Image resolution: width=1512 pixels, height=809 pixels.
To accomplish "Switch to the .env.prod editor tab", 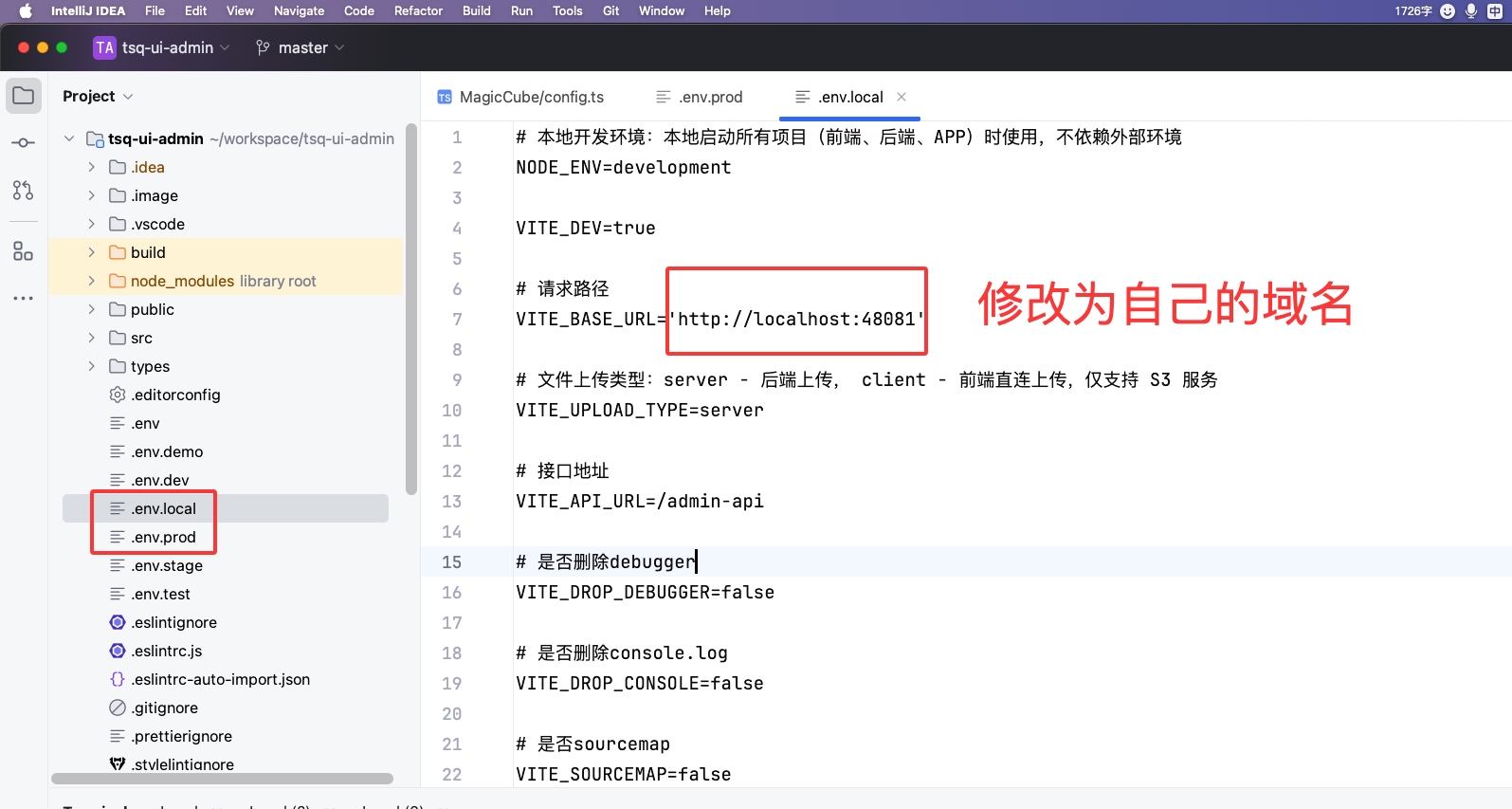I will (700, 97).
